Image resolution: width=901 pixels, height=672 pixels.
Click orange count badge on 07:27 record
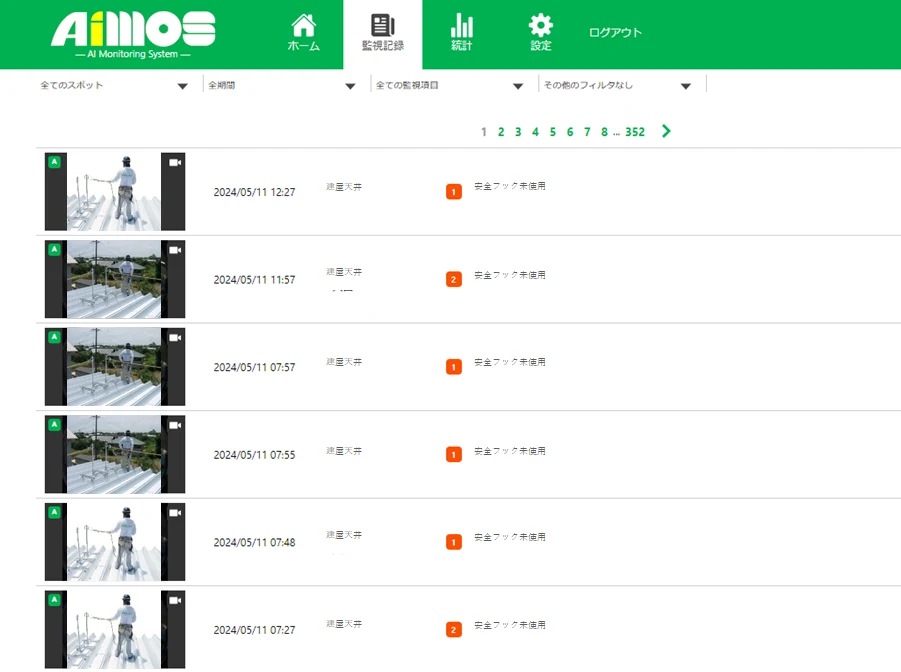(x=454, y=629)
